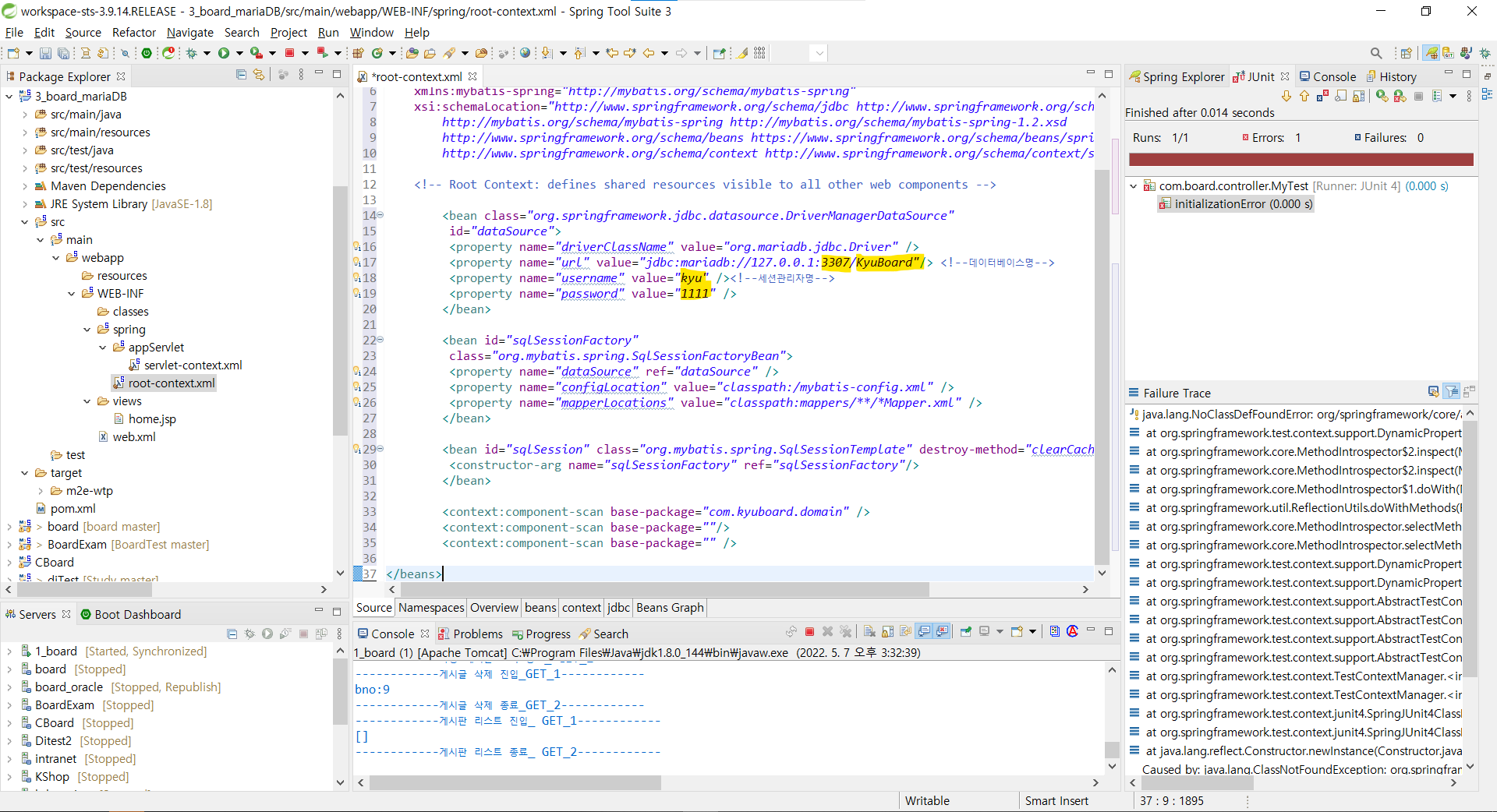This screenshot has width=1497, height=812.
Task: Click the red Terminate icon in the Console toolbar
Action: pyautogui.click(x=809, y=632)
